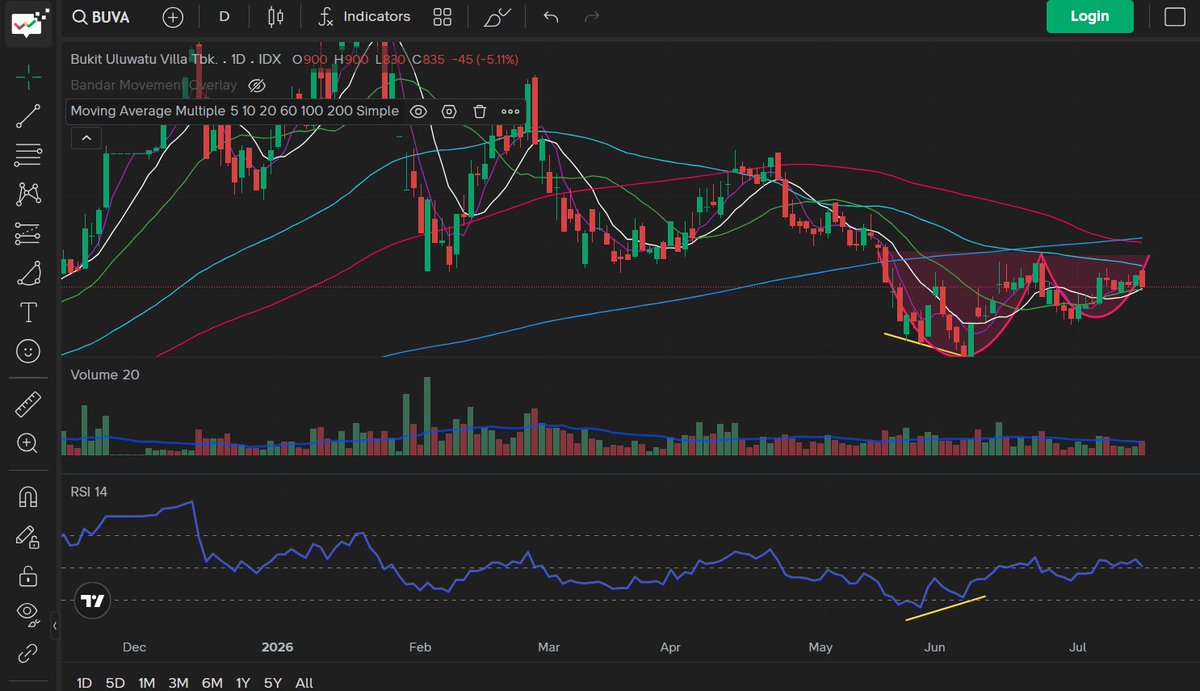1200x691 pixels.
Task: Open the emoji smiley icon tool
Action: click(28, 351)
